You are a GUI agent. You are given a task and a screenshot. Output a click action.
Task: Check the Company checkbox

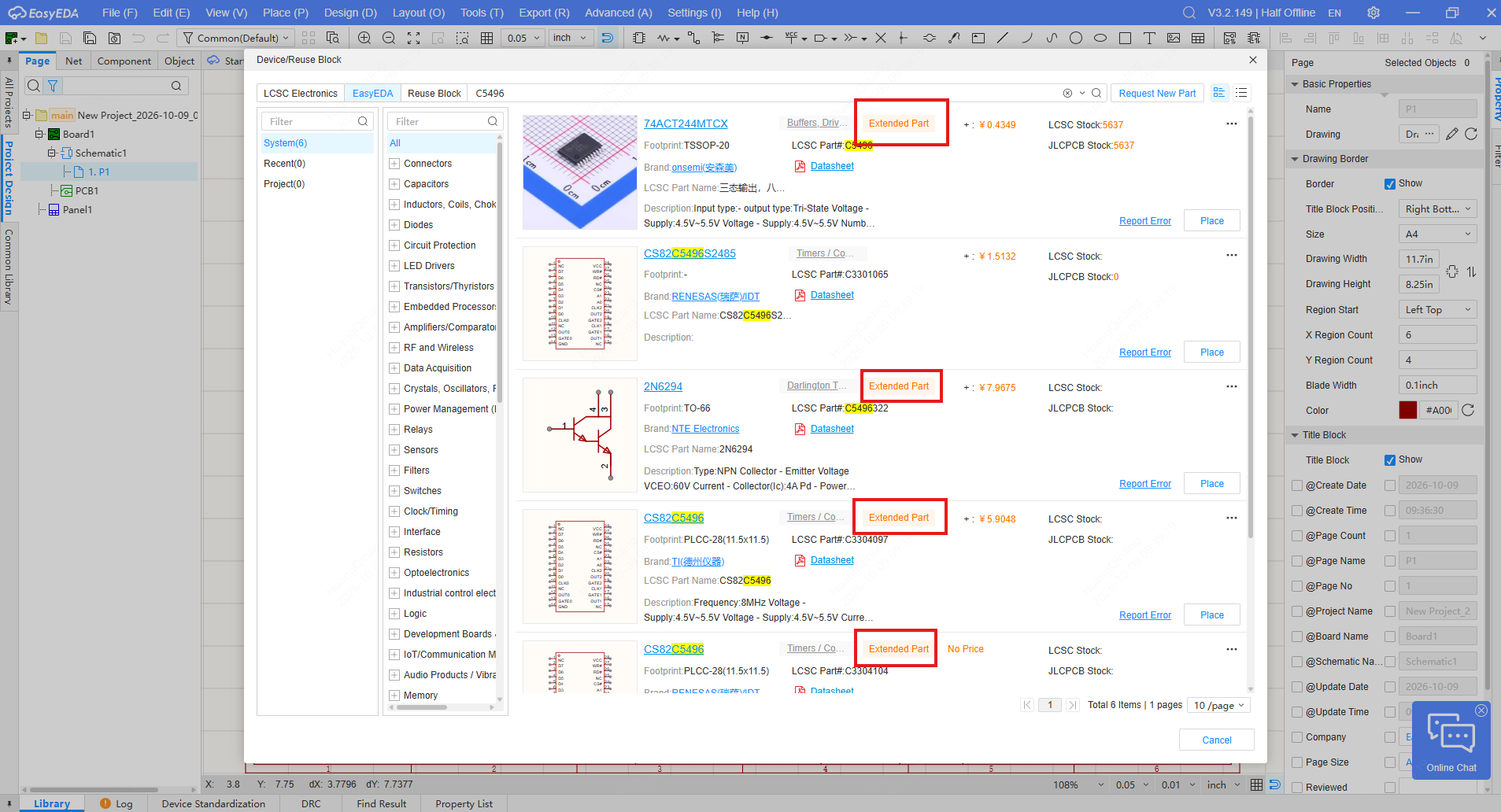1297,737
